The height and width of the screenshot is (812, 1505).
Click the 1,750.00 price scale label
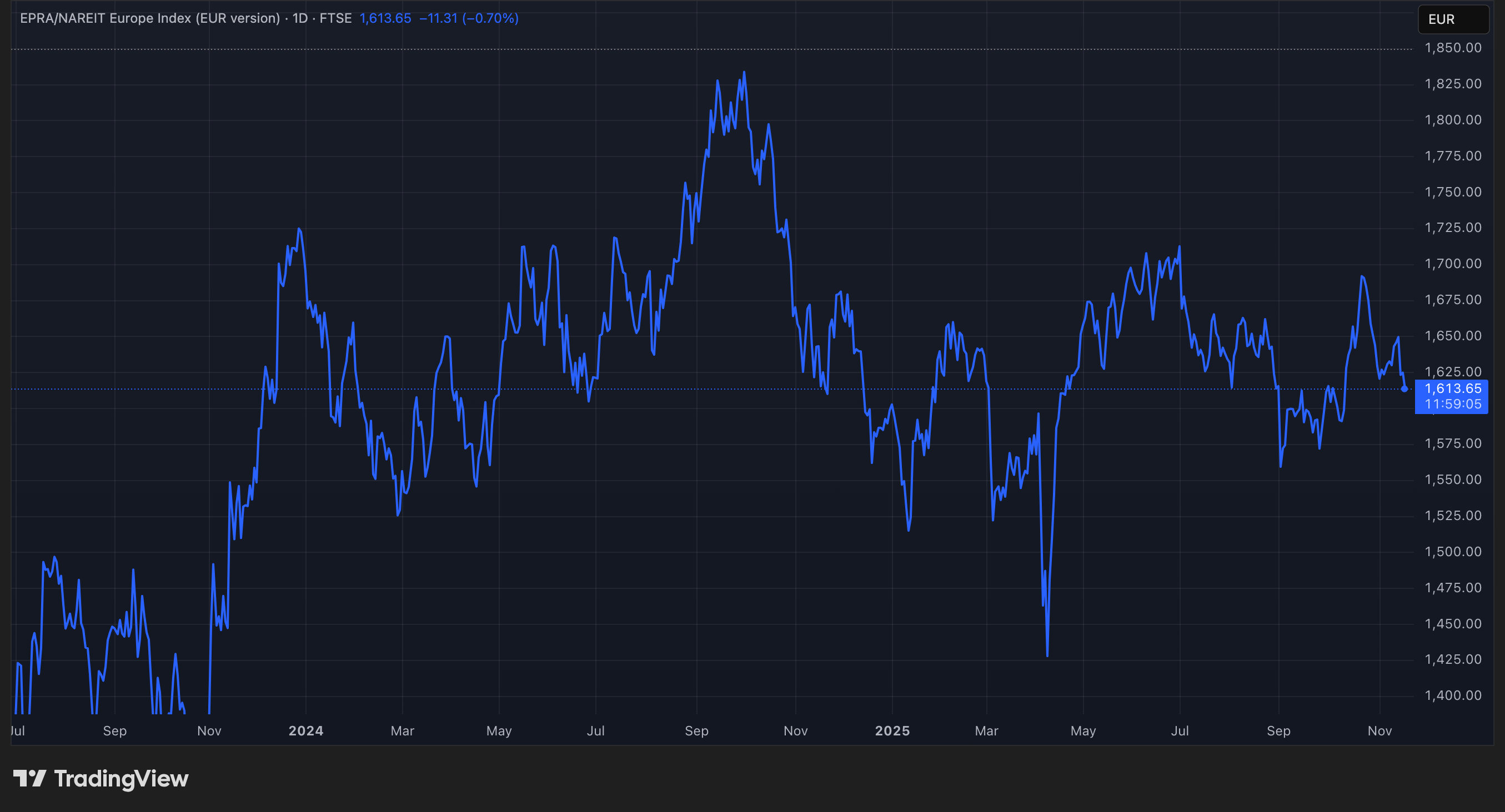pos(1452,192)
